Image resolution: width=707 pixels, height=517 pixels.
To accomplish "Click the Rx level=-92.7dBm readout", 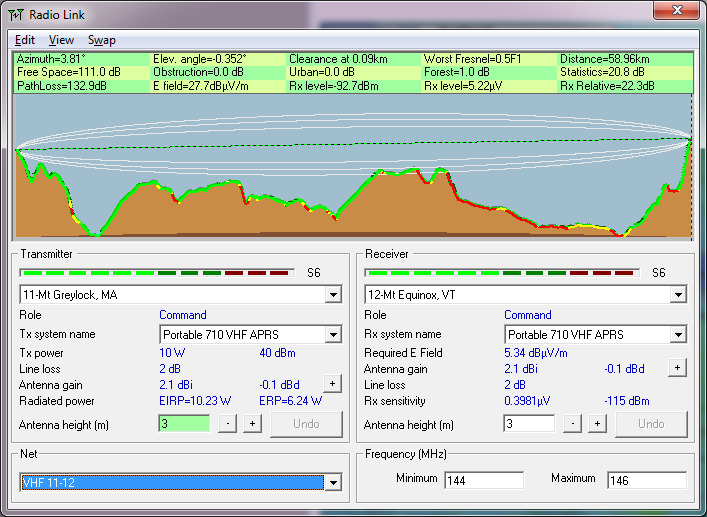I will 334,86.
